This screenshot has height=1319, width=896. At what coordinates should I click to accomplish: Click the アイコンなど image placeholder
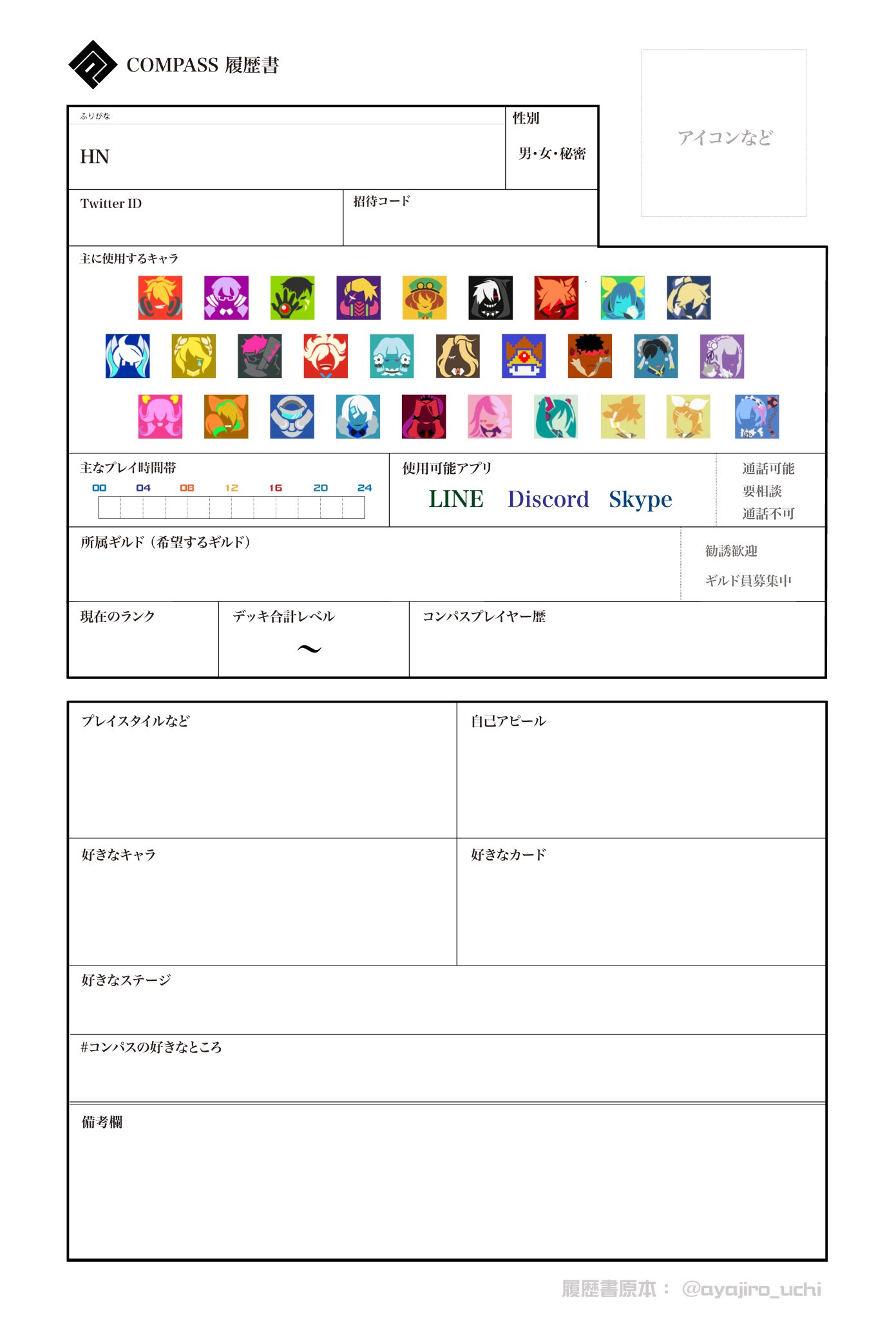pyautogui.click(x=724, y=133)
